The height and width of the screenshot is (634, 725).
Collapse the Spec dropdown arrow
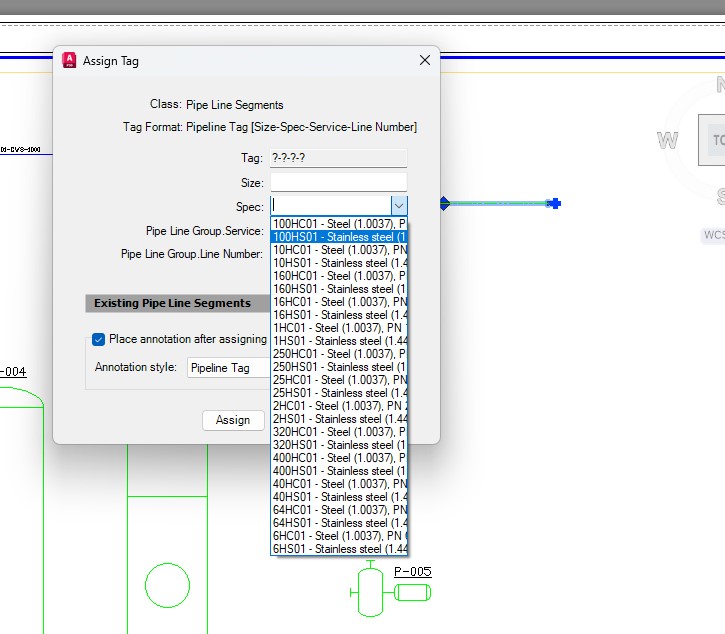(x=399, y=205)
